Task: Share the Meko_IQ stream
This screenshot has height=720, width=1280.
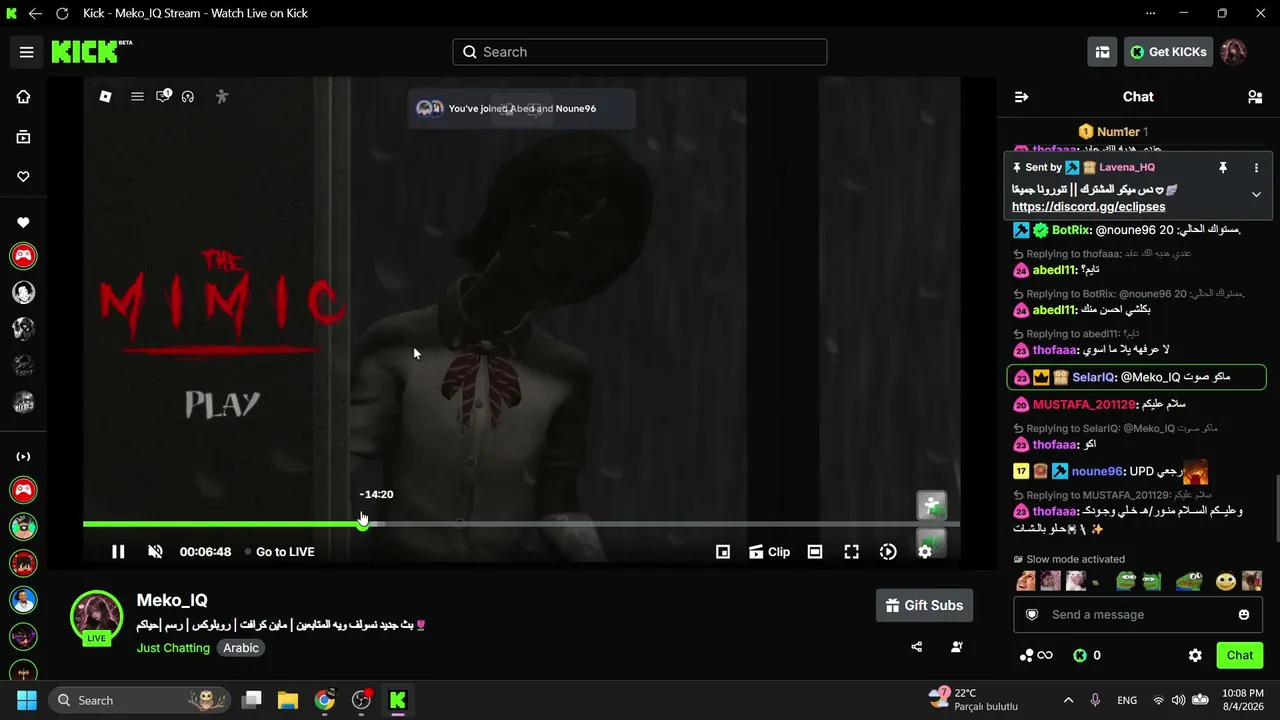Action: [916, 647]
